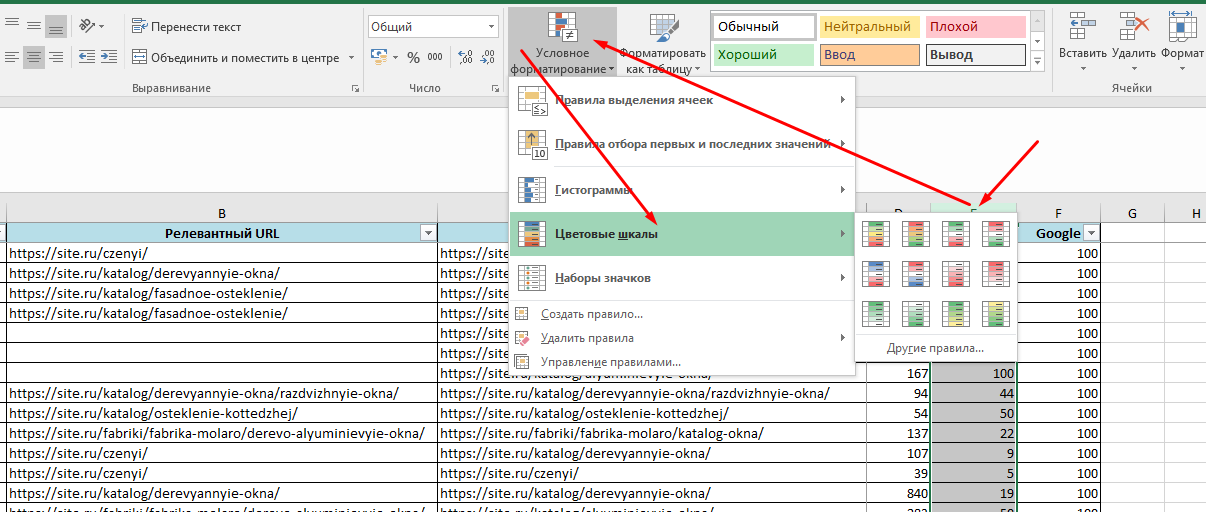This screenshot has height=512, width=1206.
Task: Decrease the cell indent
Action: point(86,57)
